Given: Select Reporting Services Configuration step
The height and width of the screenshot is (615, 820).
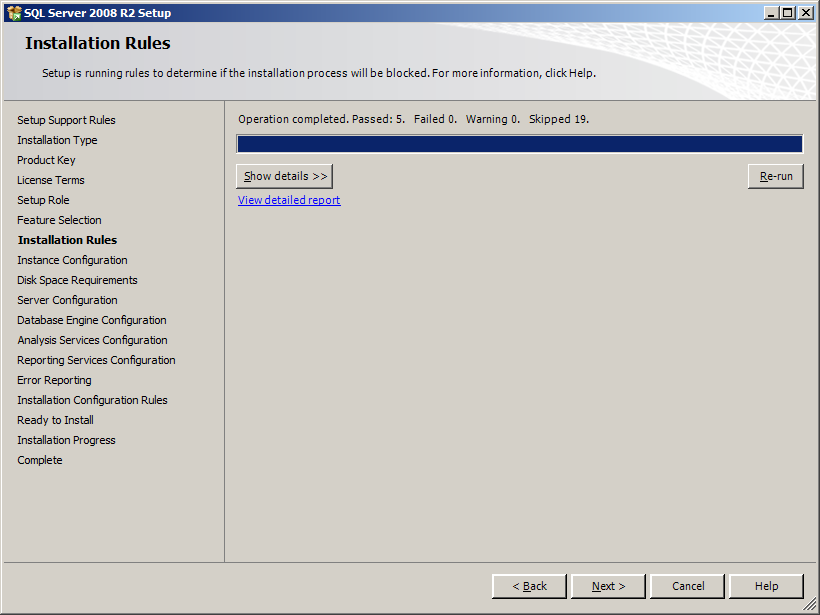Looking at the screenshot, I should click(x=96, y=360).
